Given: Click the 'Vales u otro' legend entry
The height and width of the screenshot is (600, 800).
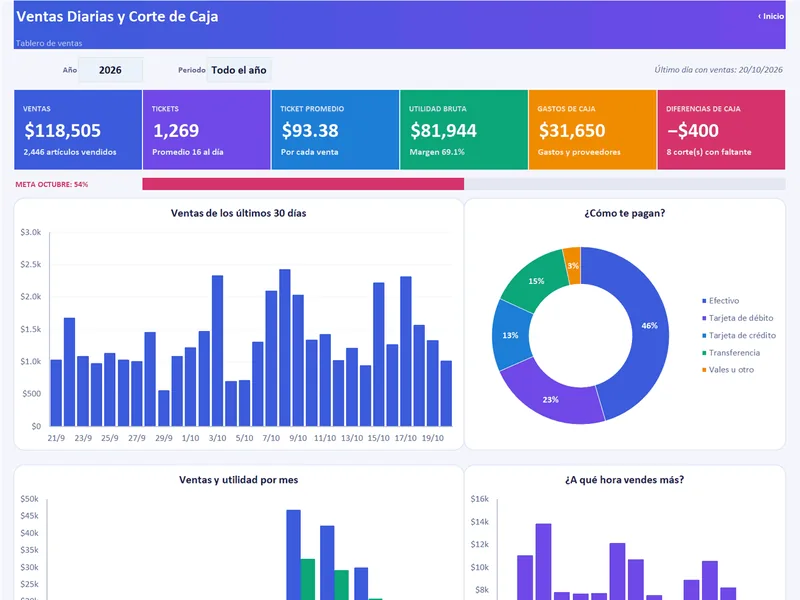Looking at the screenshot, I should coord(728,370).
